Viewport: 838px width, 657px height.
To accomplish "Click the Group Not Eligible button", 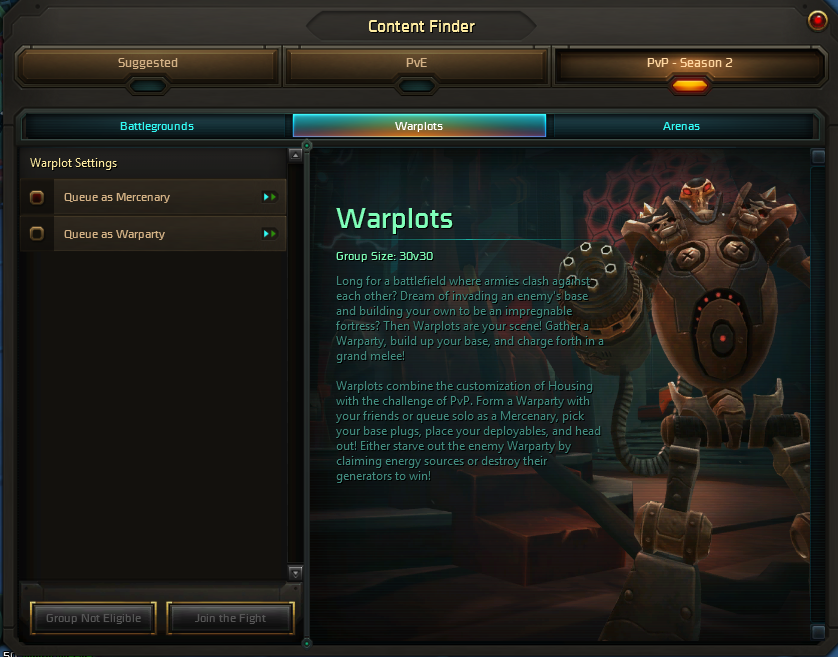I will pyautogui.click(x=94, y=618).
